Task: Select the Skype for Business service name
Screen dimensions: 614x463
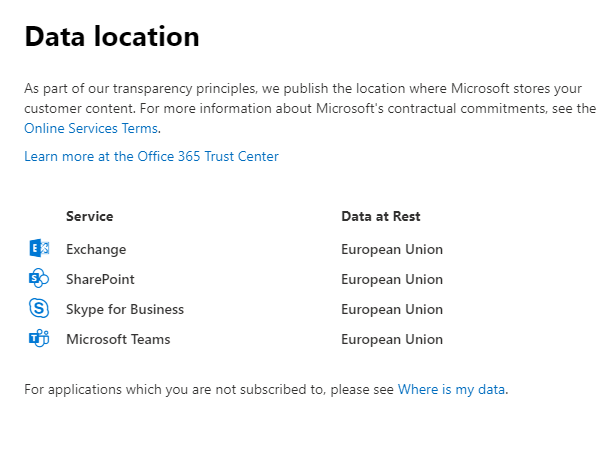Action: click(x=125, y=309)
